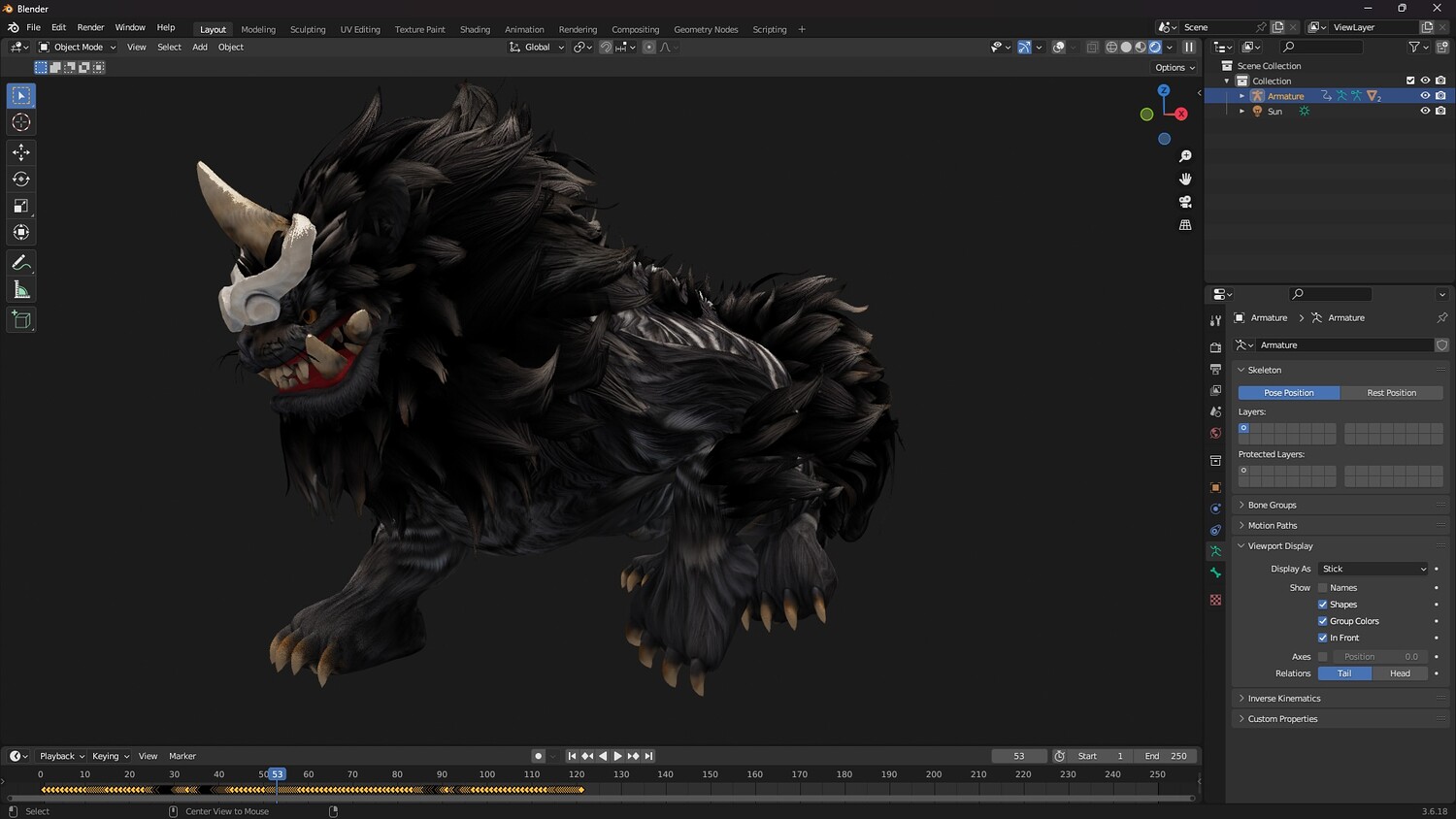Set Relations to Head
The height and width of the screenshot is (819, 1456).
pyautogui.click(x=1400, y=673)
